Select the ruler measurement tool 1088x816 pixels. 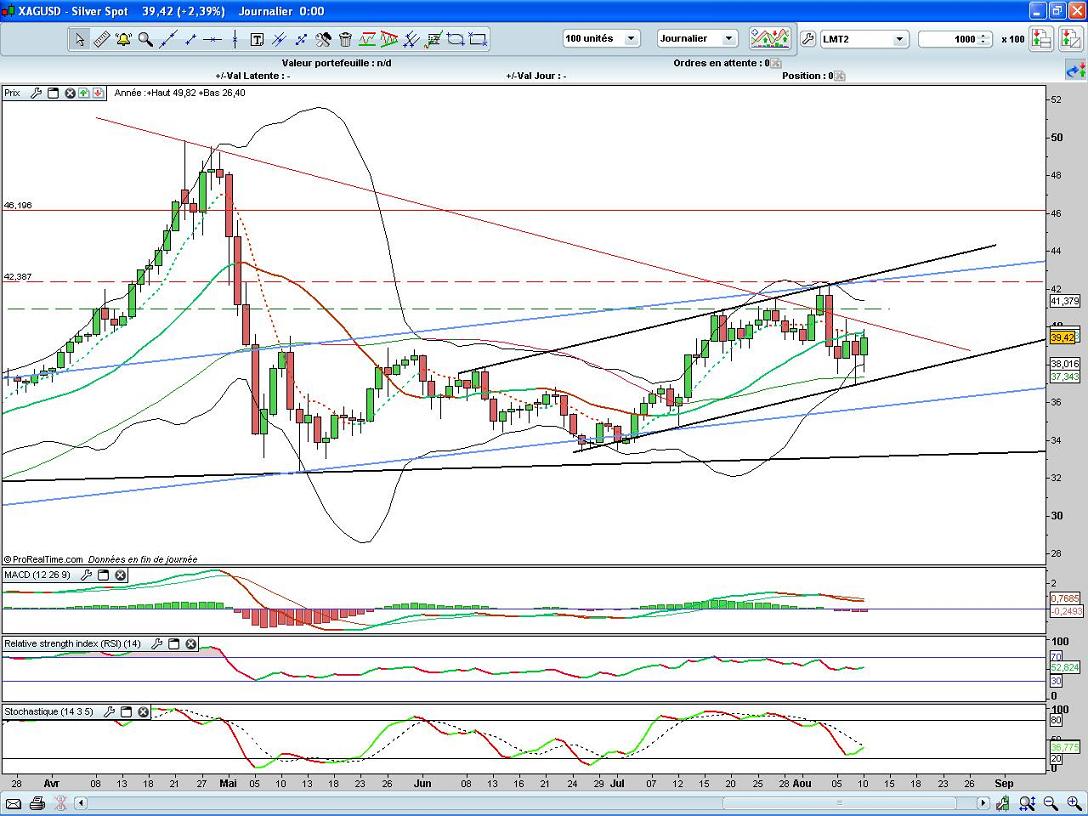tap(101, 39)
